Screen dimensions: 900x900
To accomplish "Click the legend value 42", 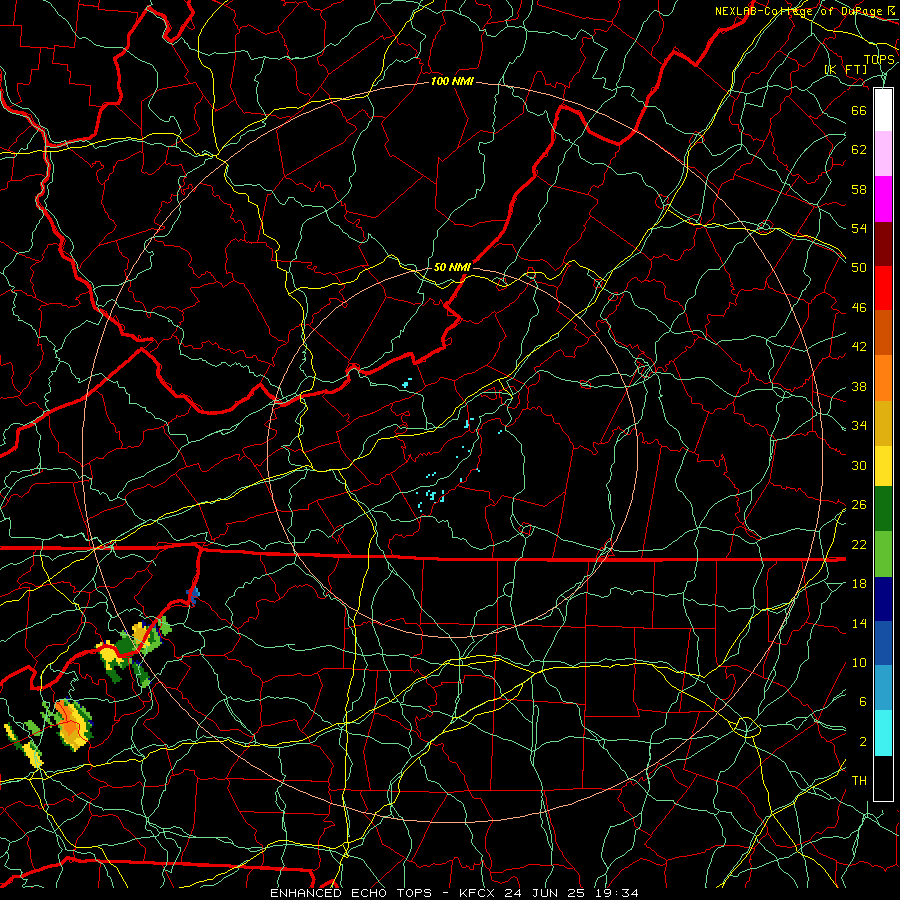I will tap(859, 347).
